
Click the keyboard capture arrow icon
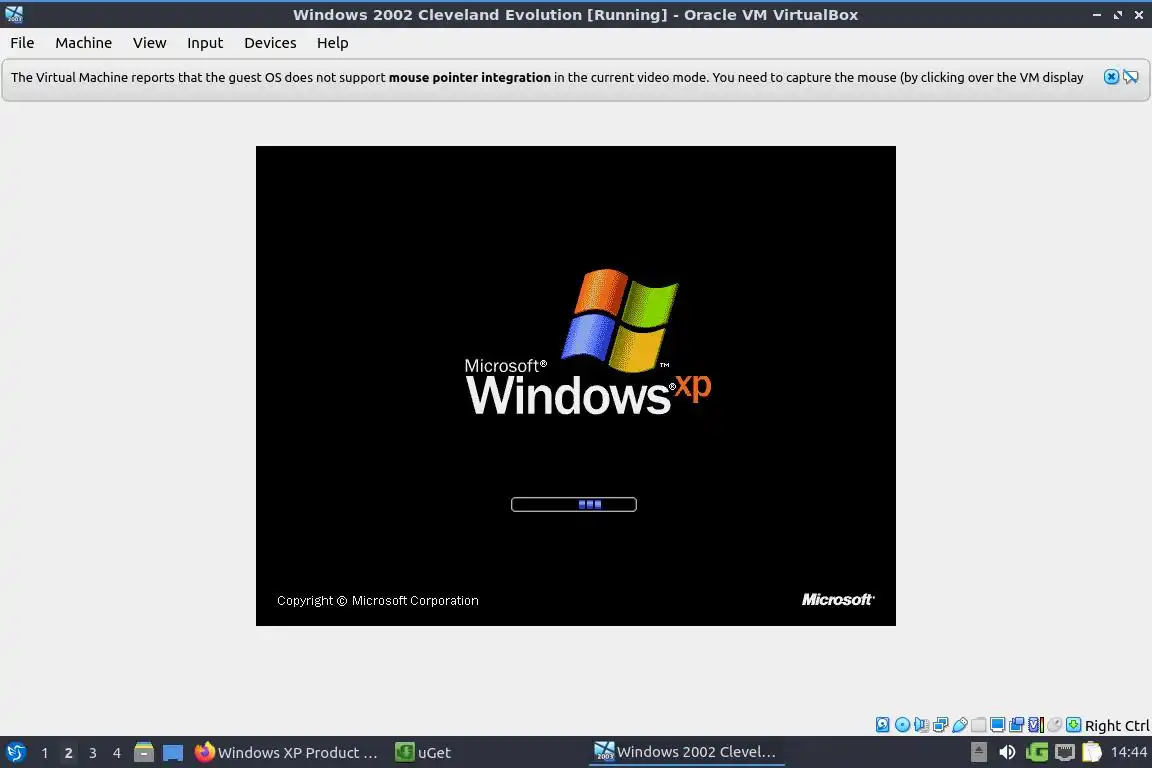(1073, 725)
